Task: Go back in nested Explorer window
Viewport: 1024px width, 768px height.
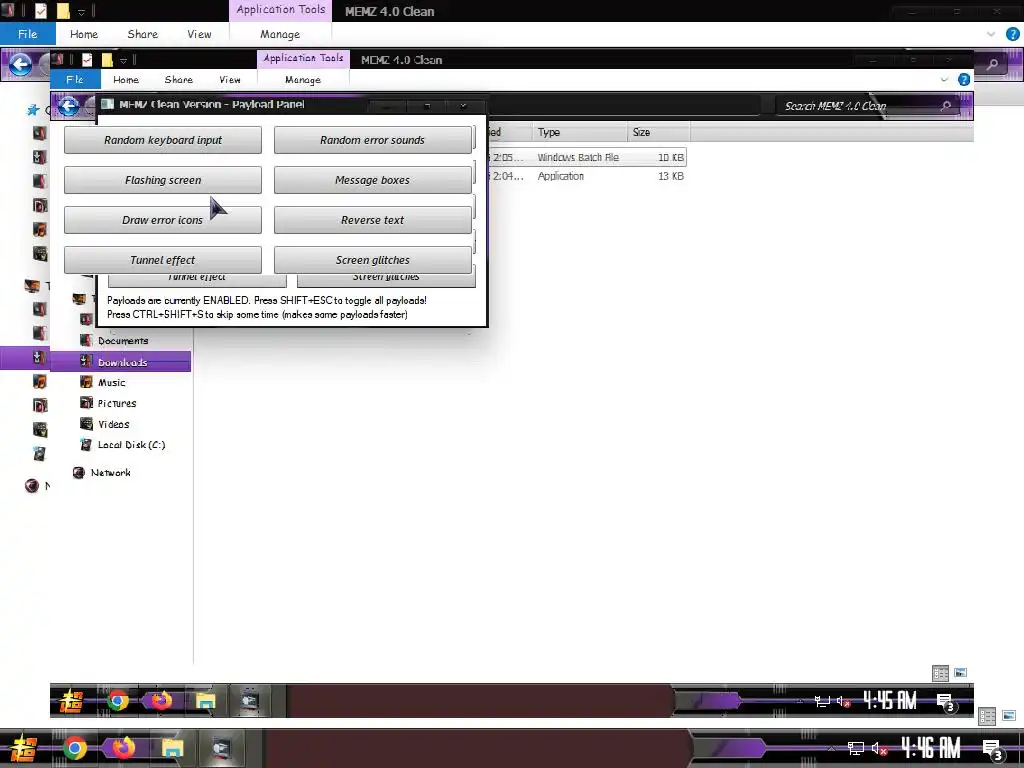Action: click(x=69, y=106)
